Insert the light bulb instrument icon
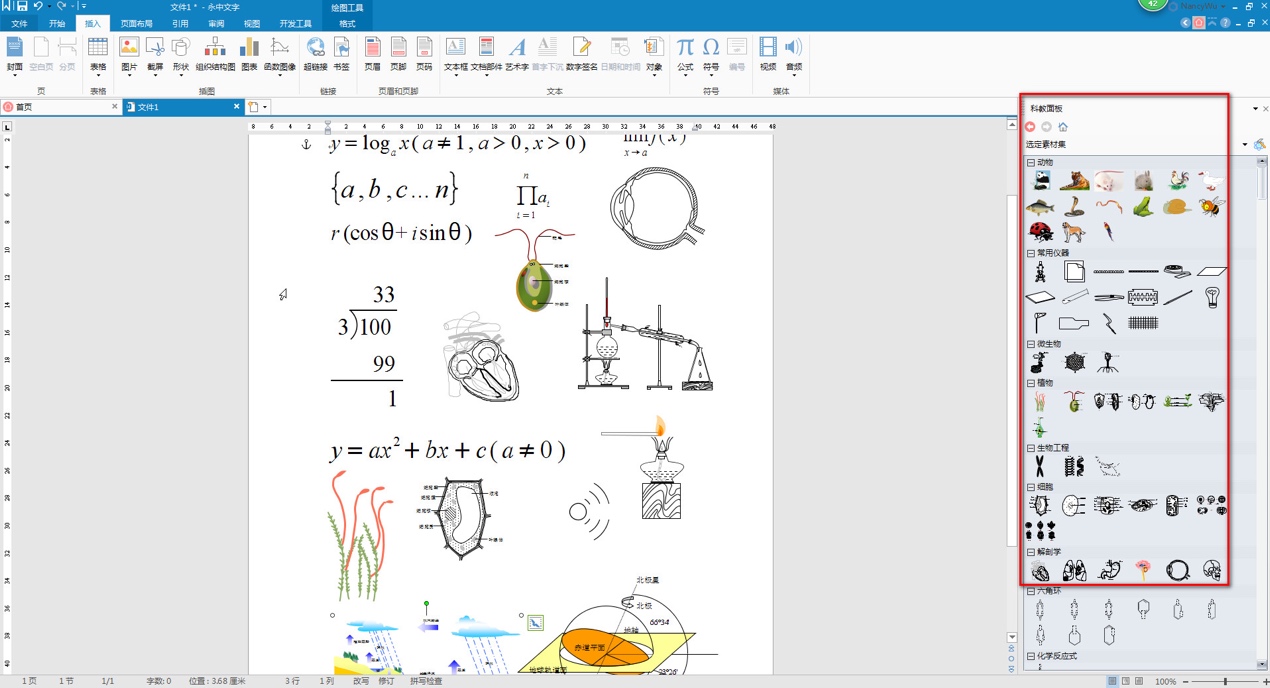The height and width of the screenshot is (688, 1270). (x=1212, y=297)
